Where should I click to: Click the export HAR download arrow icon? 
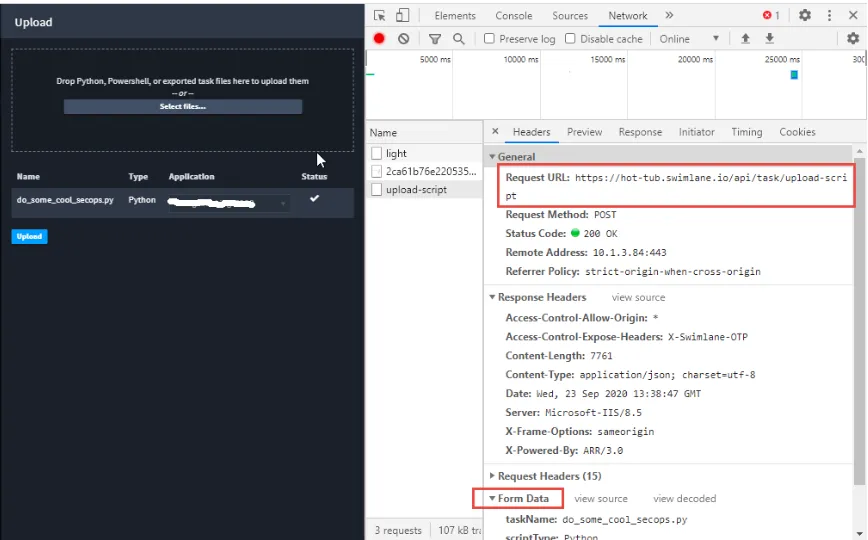(769, 39)
